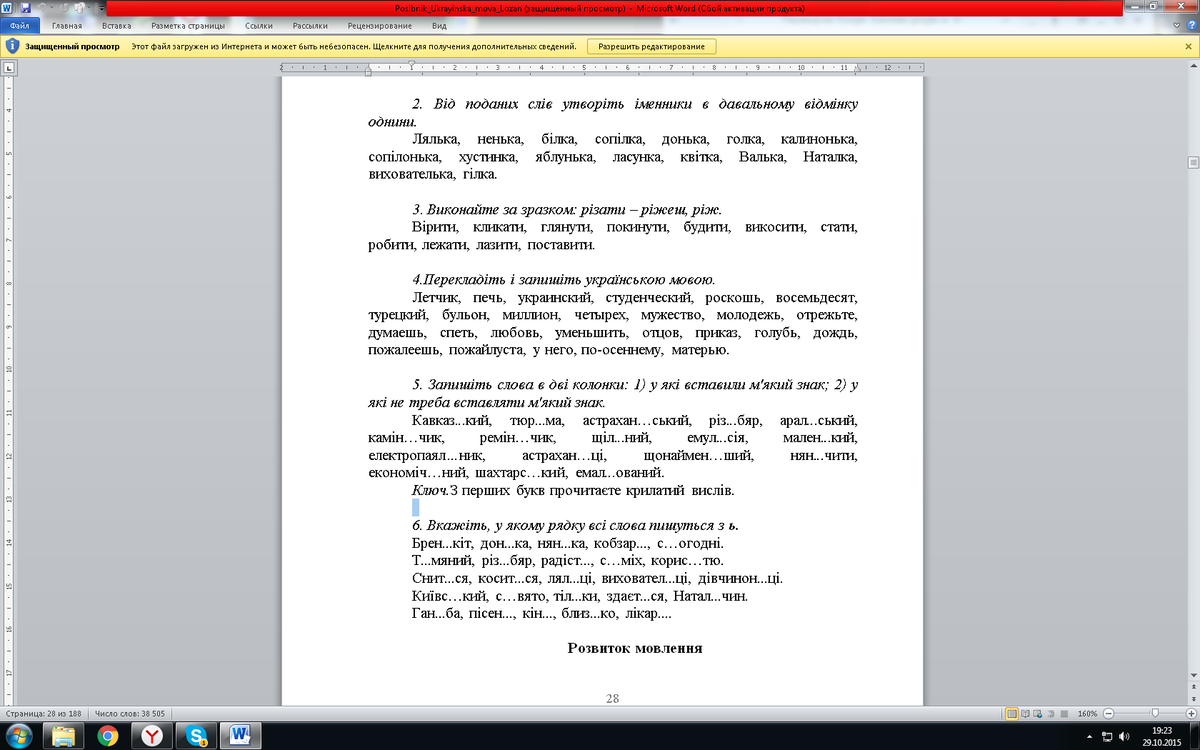Open Skype from the taskbar
Viewport: 1200px width, 750px height.
[197, 736]
